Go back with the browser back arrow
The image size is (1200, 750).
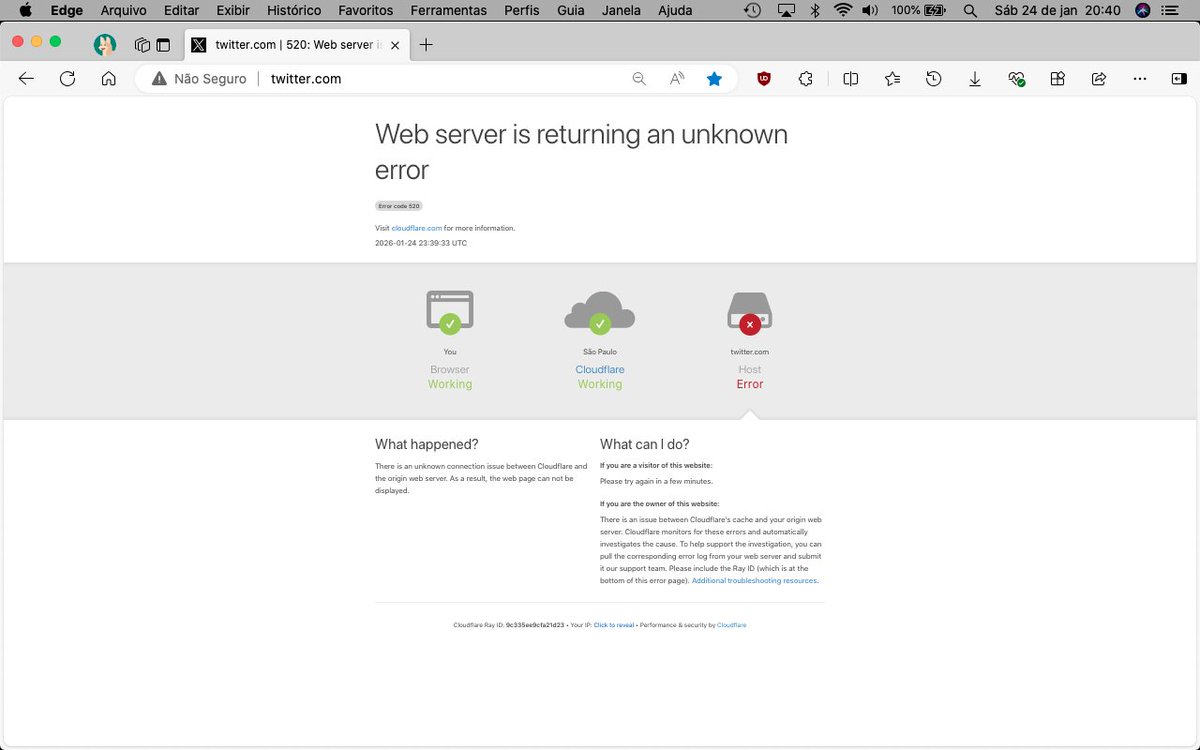tap(26, 79)
